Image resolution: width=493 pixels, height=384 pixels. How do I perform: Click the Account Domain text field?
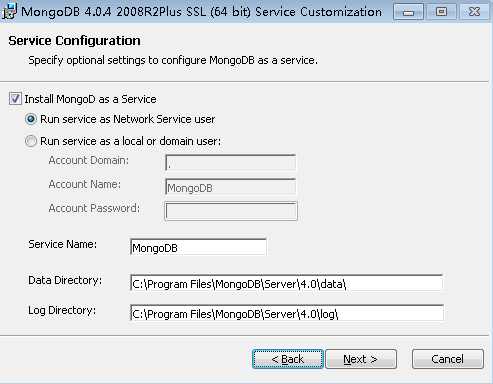click(x=230, y=163)
